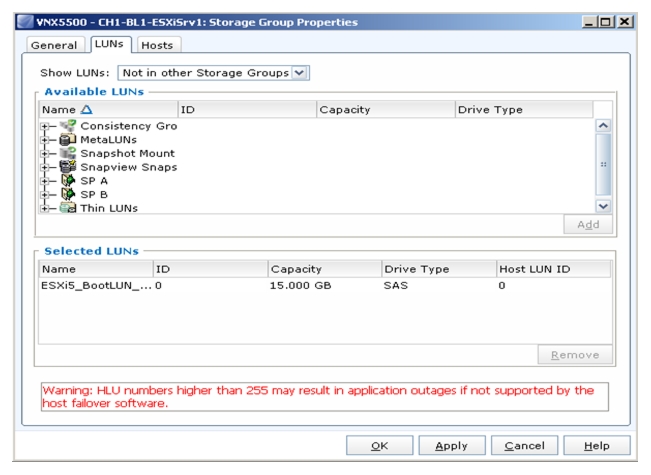Select the ESXi5_BootLUN row in Selected LUNs
This screenshot has width=651, height=475.
325,286
